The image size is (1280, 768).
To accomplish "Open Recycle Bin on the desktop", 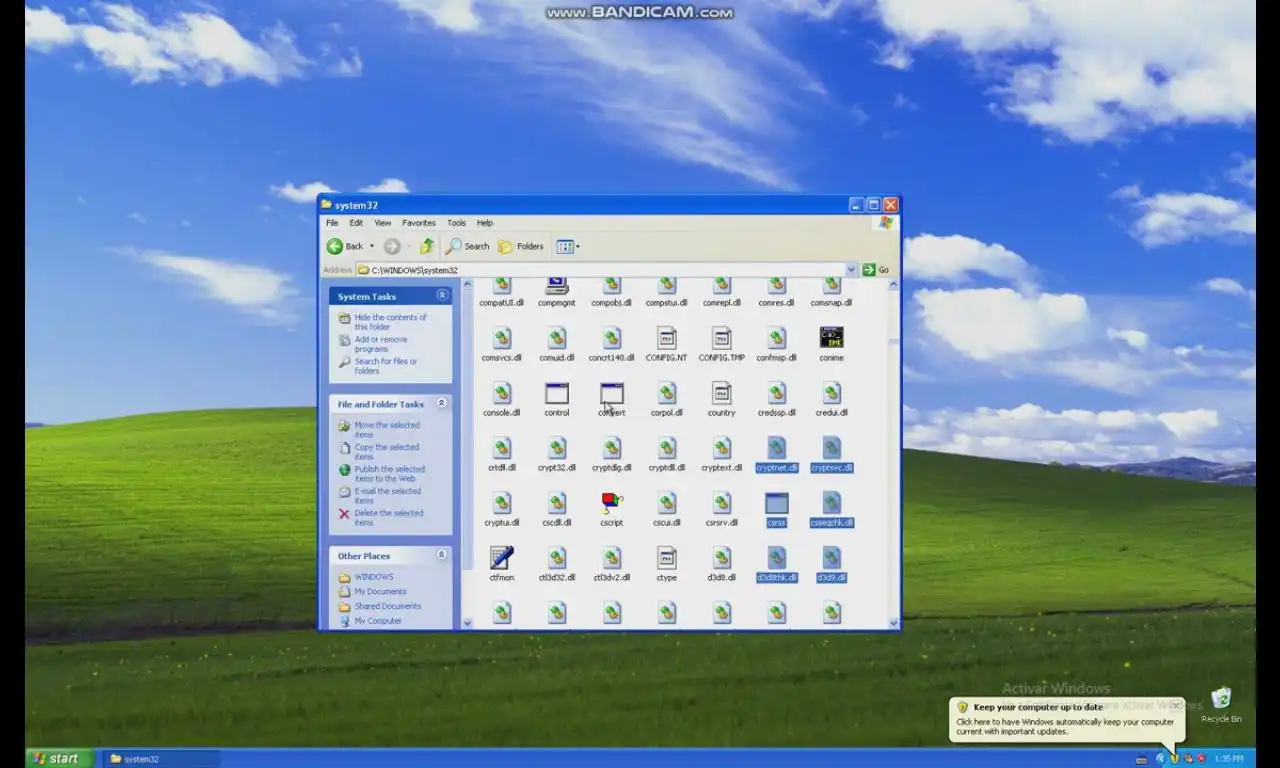I will pyautogui.click(x=1221, y=704).
